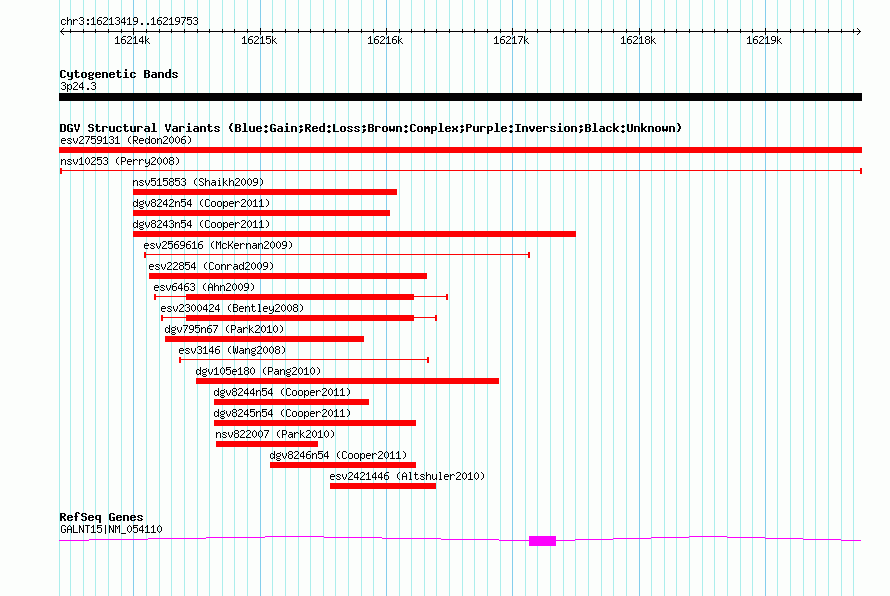The image size is (890, 596).
Task: Open the dgv795n67 (Park2010) variant bar
Action: point(265,339)
